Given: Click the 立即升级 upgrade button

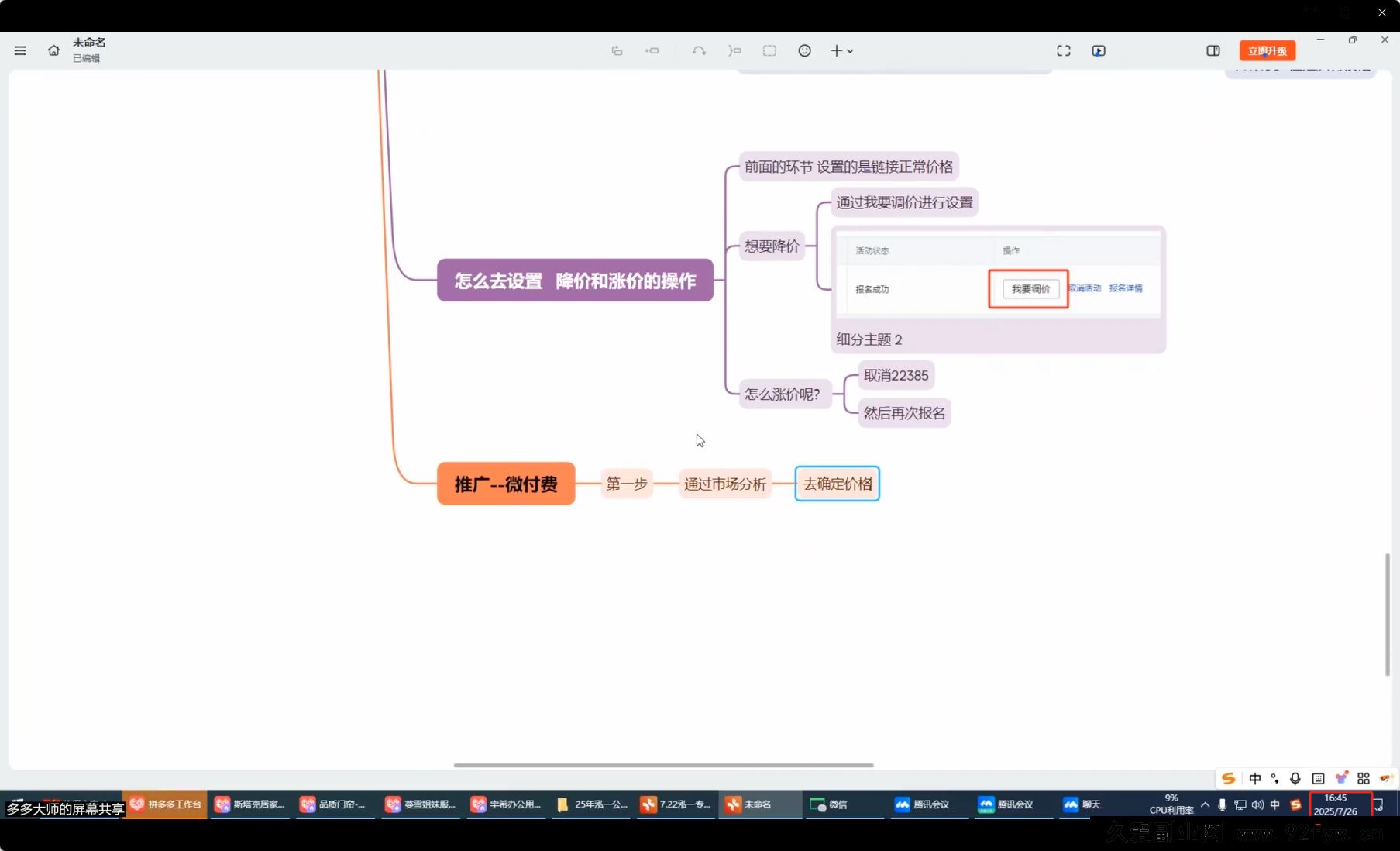Looking at the screenshot, I should 1267,50.
